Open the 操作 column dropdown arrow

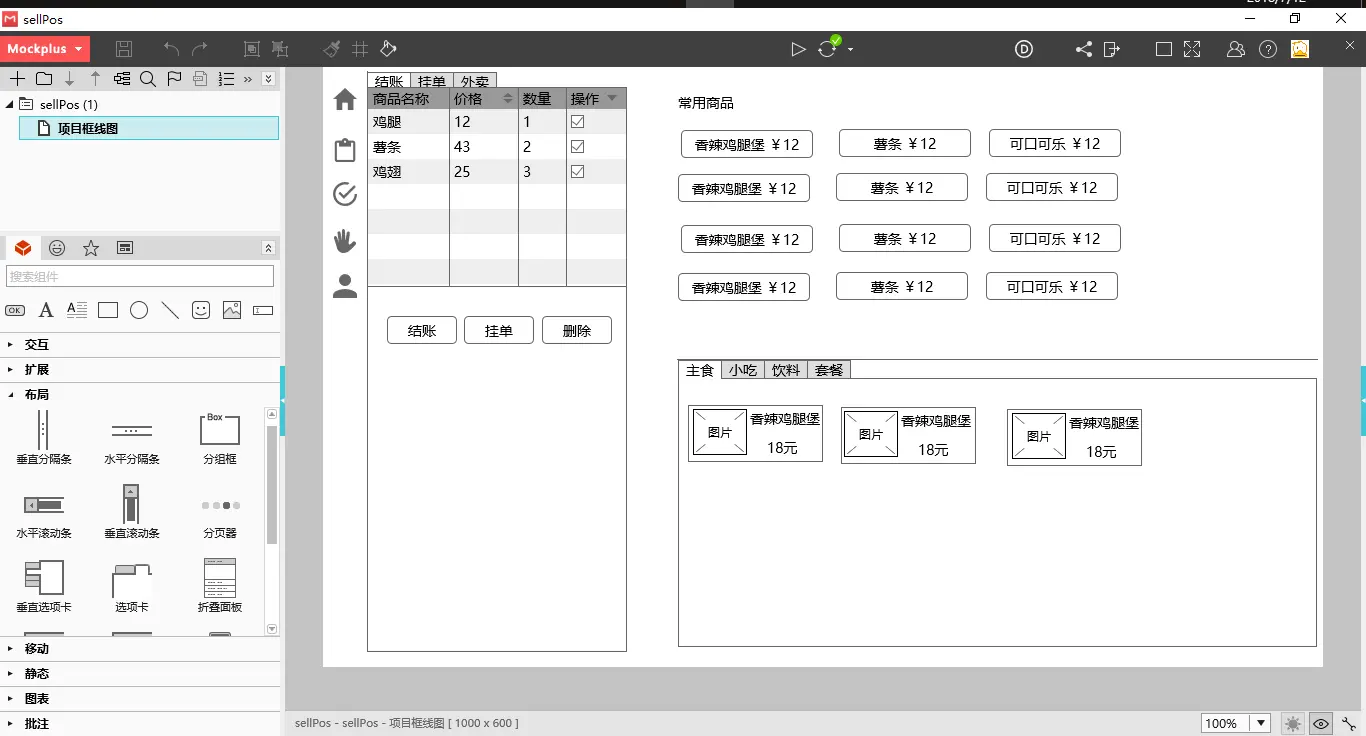pyautogui.click(x=612, y=99)
